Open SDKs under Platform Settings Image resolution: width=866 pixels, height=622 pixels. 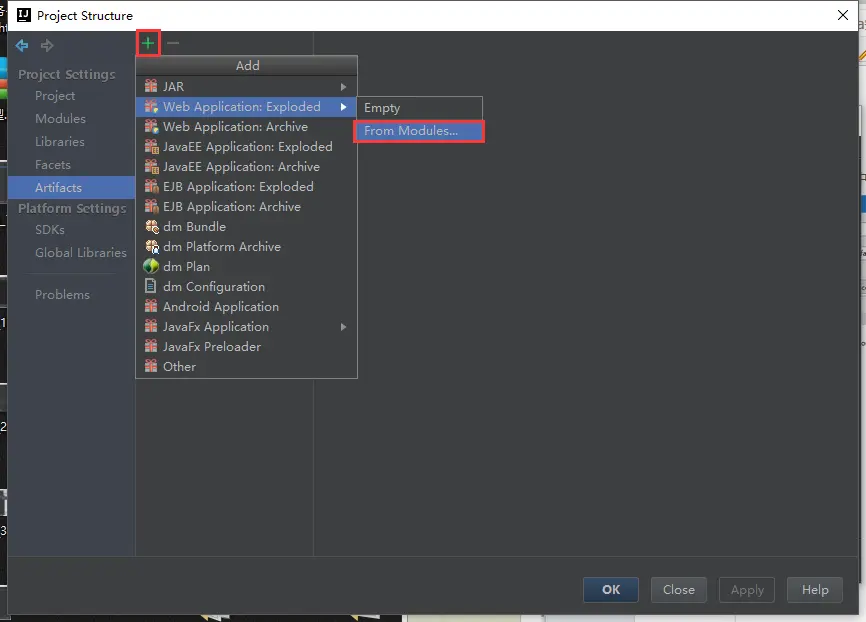pyautogui.click(x=50, y=230)
